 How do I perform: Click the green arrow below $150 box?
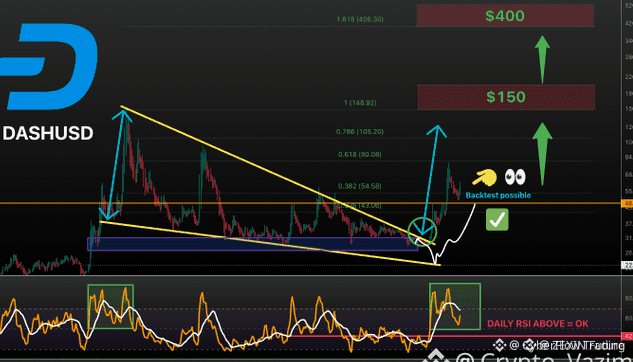pos(542,153)
